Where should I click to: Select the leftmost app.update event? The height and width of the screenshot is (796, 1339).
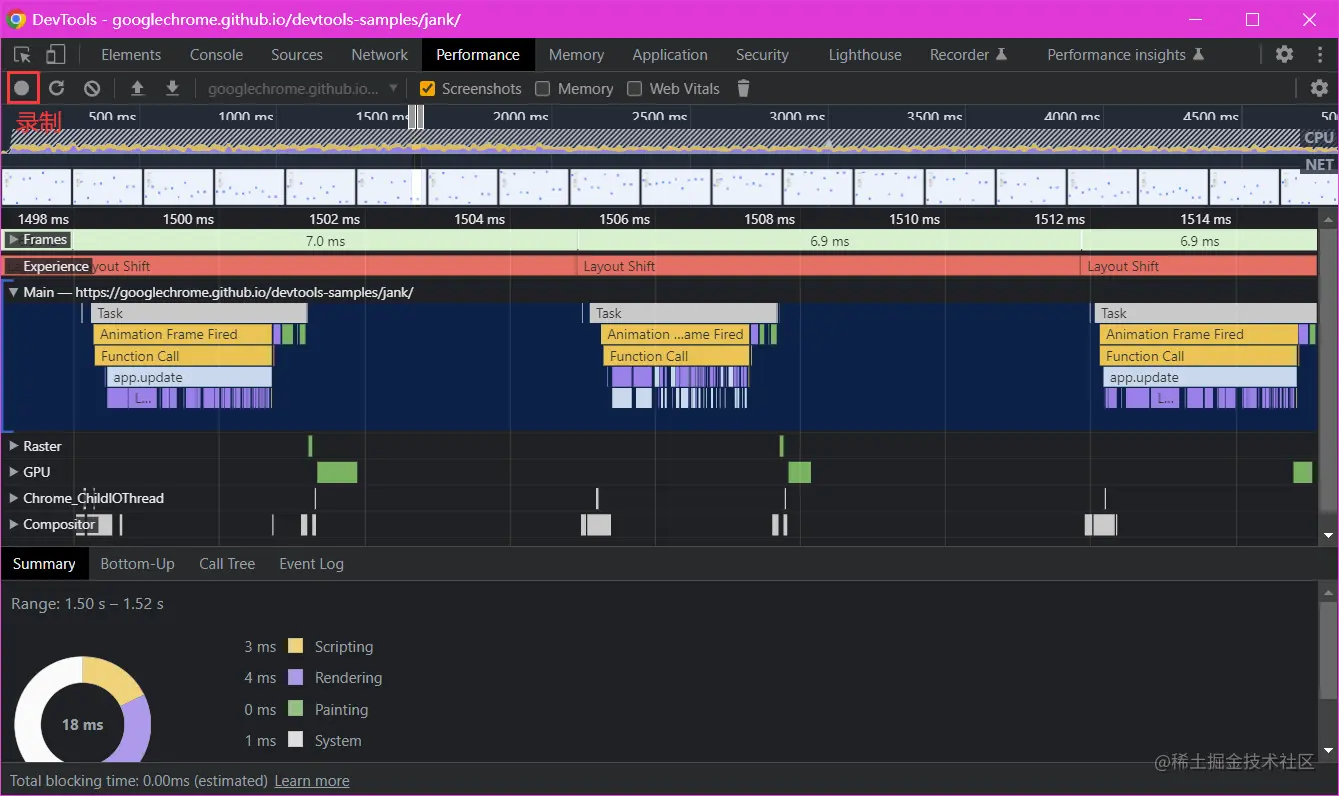pos(189,377)
